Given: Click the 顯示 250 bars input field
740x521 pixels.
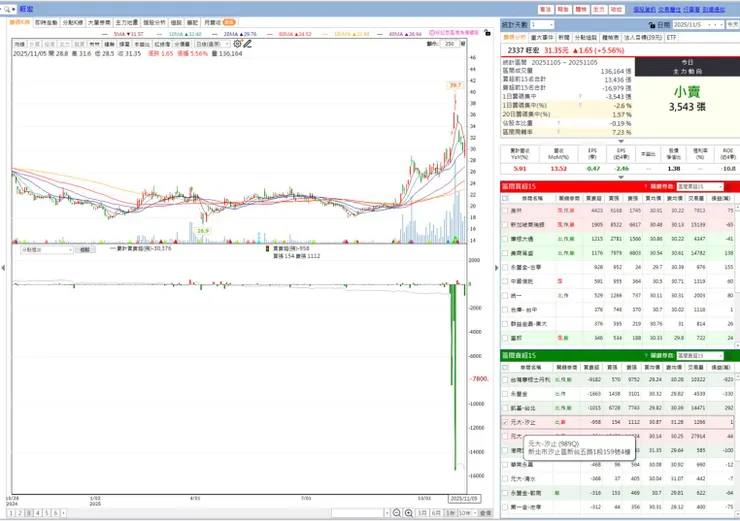Looking at the screenshot, I should [449, 43].
